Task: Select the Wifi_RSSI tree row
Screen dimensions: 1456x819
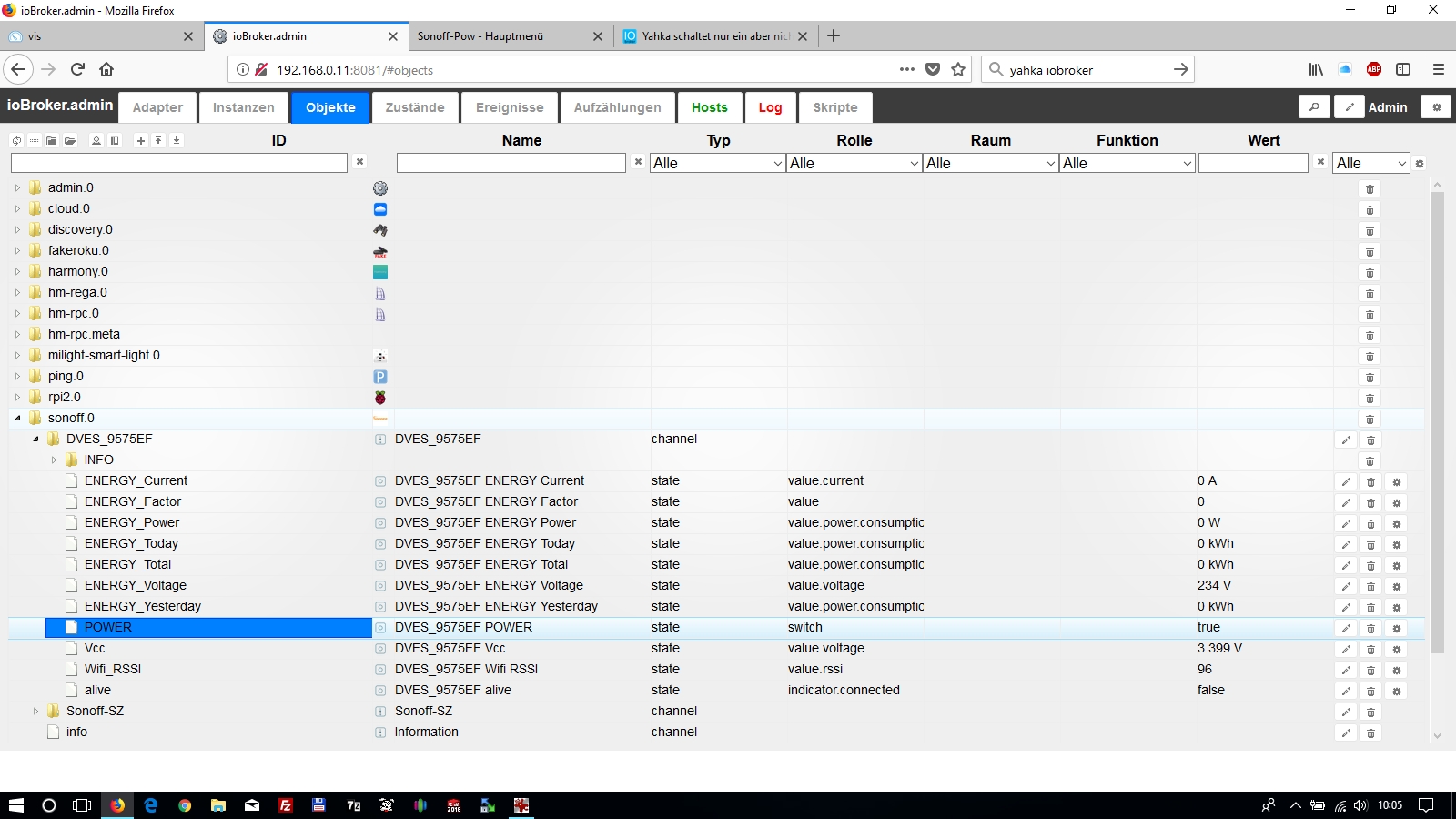Action: click(x=113, y=669)
